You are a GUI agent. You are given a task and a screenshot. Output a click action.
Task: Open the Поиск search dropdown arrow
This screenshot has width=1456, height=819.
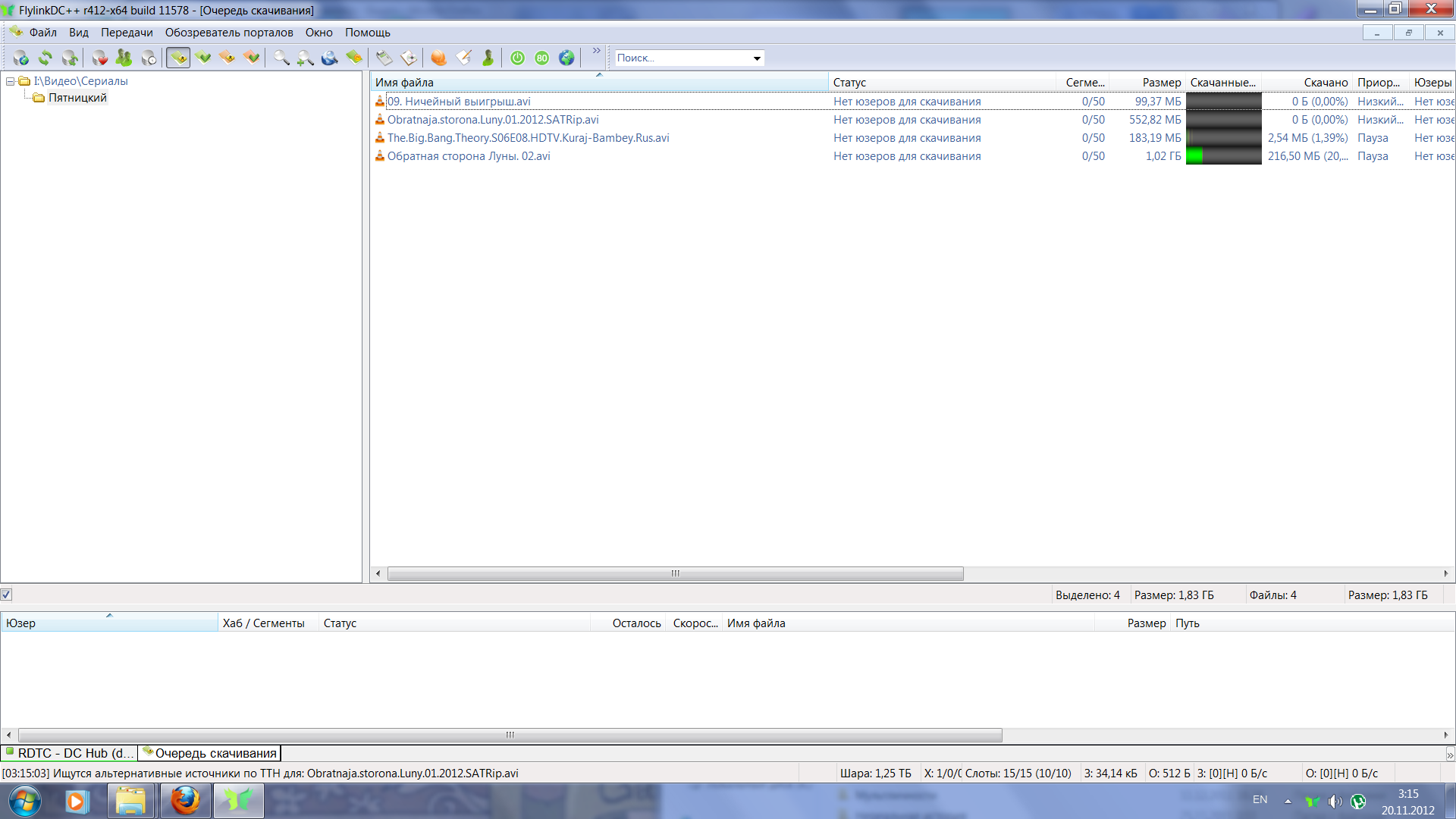(x=756, y=58)
